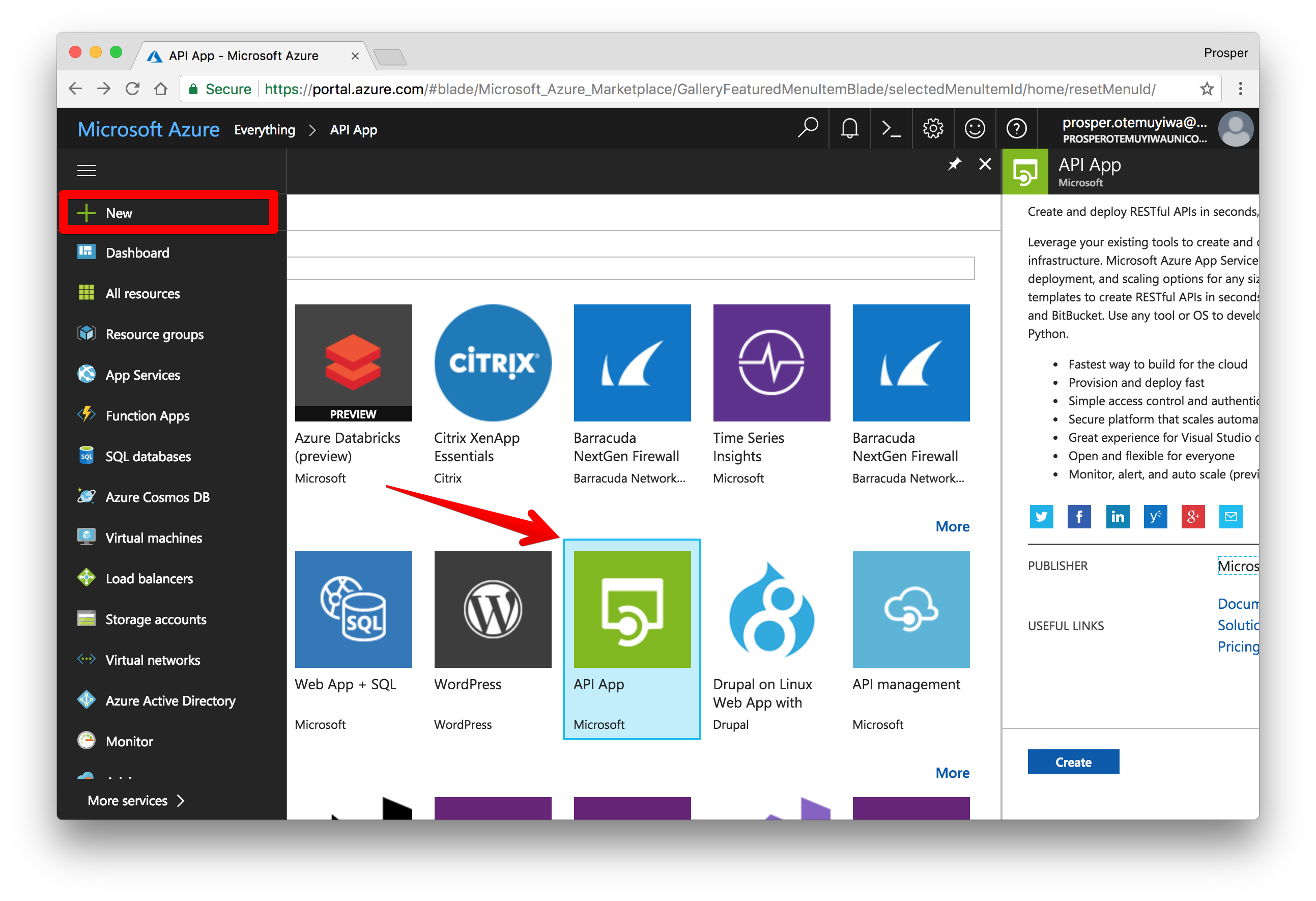Open Dashboard from sidebar

pos(137,252)
